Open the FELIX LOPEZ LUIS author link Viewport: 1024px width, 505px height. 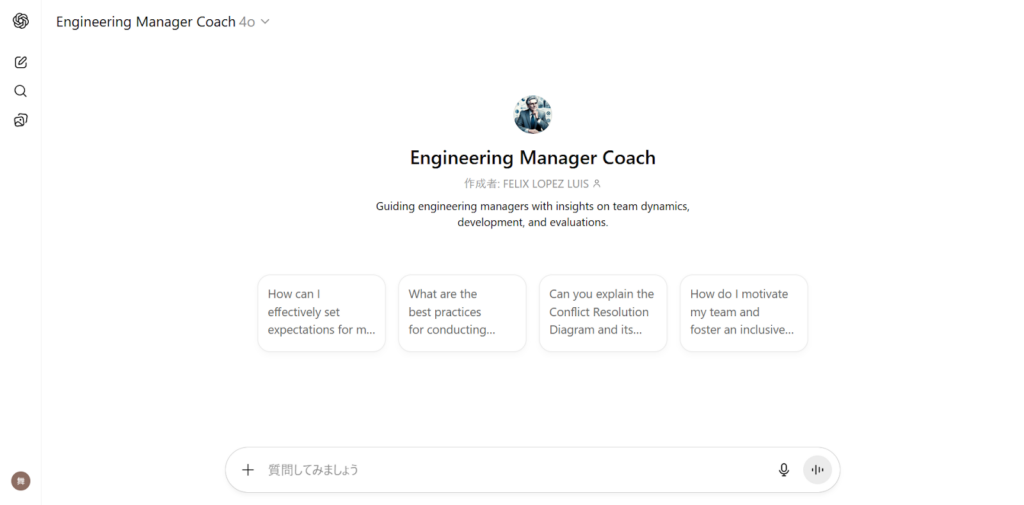pos(545,184)
